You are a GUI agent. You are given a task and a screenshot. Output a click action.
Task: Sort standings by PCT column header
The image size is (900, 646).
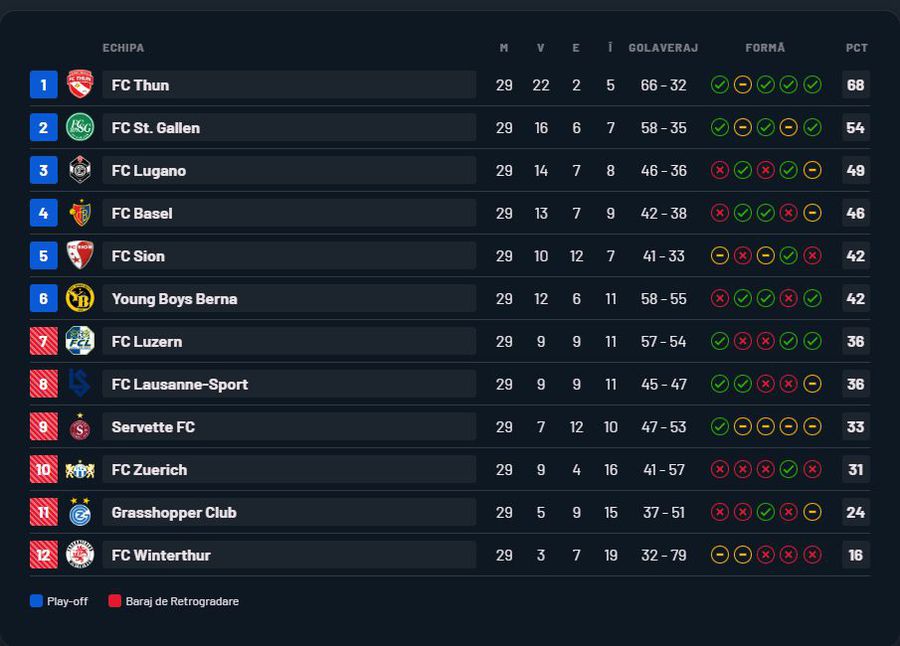[x=856, y=48]
